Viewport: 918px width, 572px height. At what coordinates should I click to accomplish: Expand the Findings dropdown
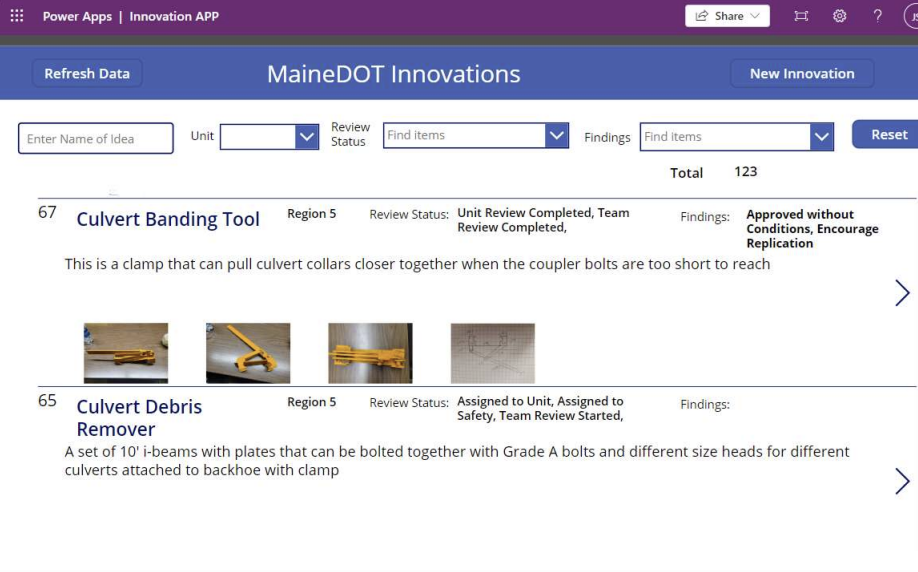click(821, 137)
